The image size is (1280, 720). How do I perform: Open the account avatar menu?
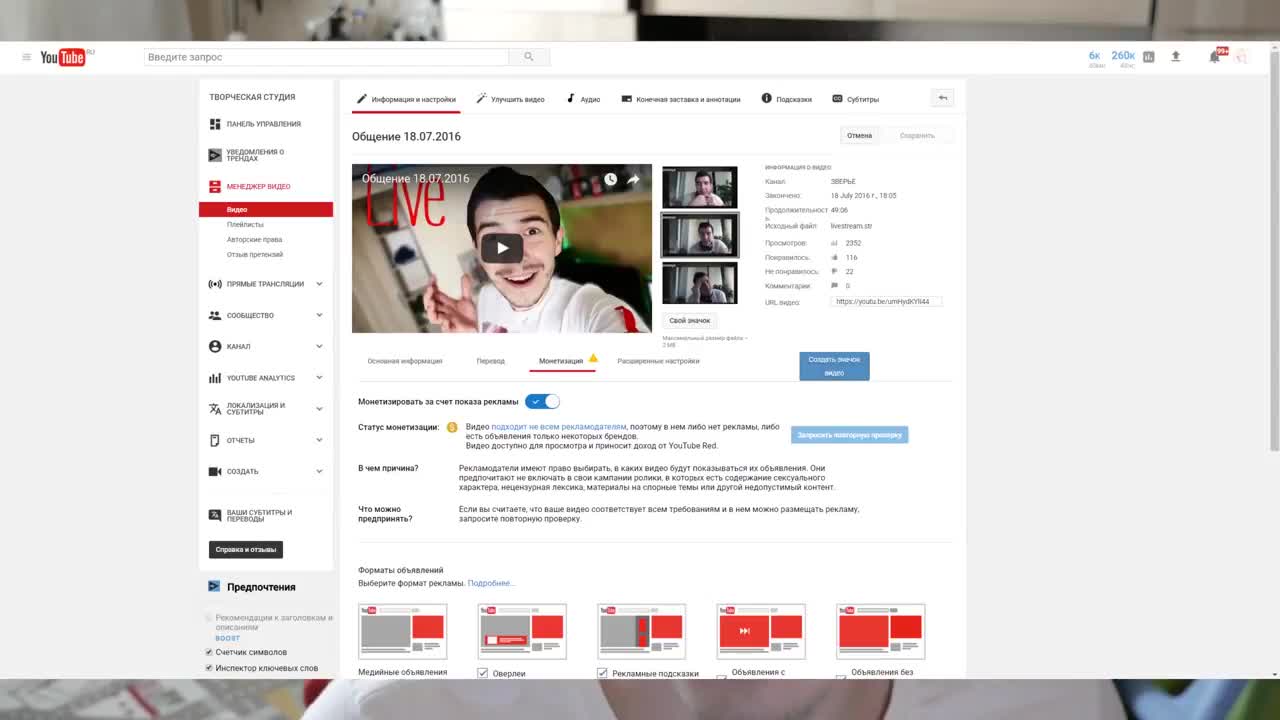[1241, 57]
